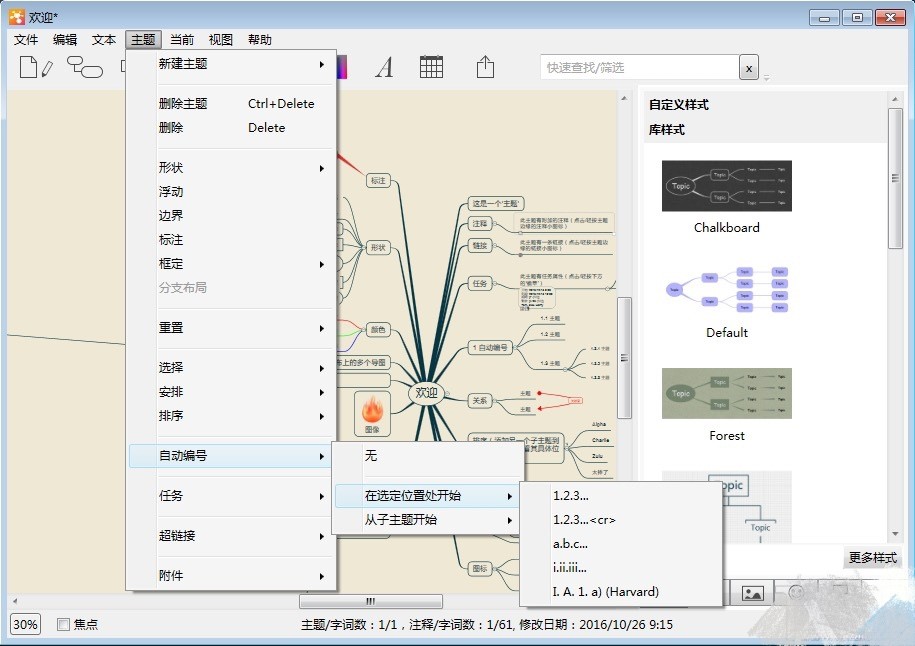The height and width of the screenshot is (646, 915).
Task: Click the share/export toolbar icon
Action: [485, 67]
